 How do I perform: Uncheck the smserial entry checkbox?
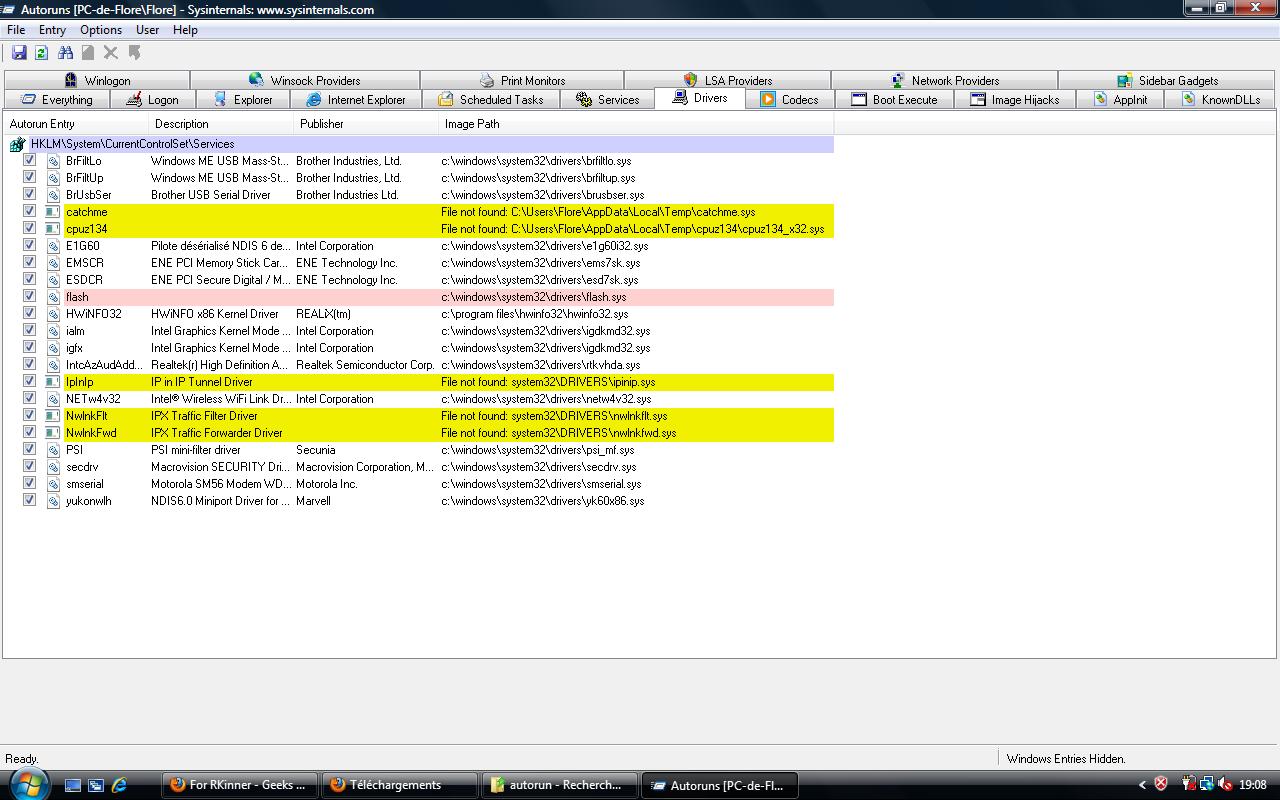pyautogui.click(x=29, y=483)
